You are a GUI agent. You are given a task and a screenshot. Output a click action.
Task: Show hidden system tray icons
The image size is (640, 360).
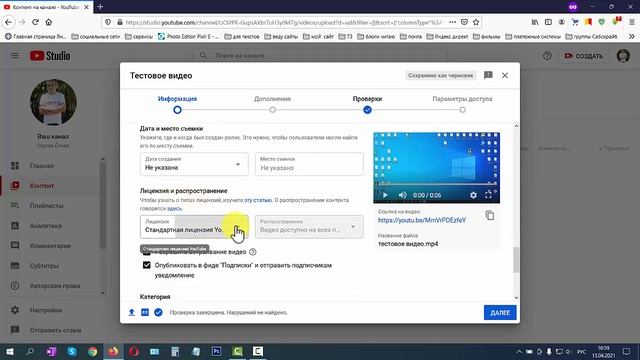(x=519, y=351)
